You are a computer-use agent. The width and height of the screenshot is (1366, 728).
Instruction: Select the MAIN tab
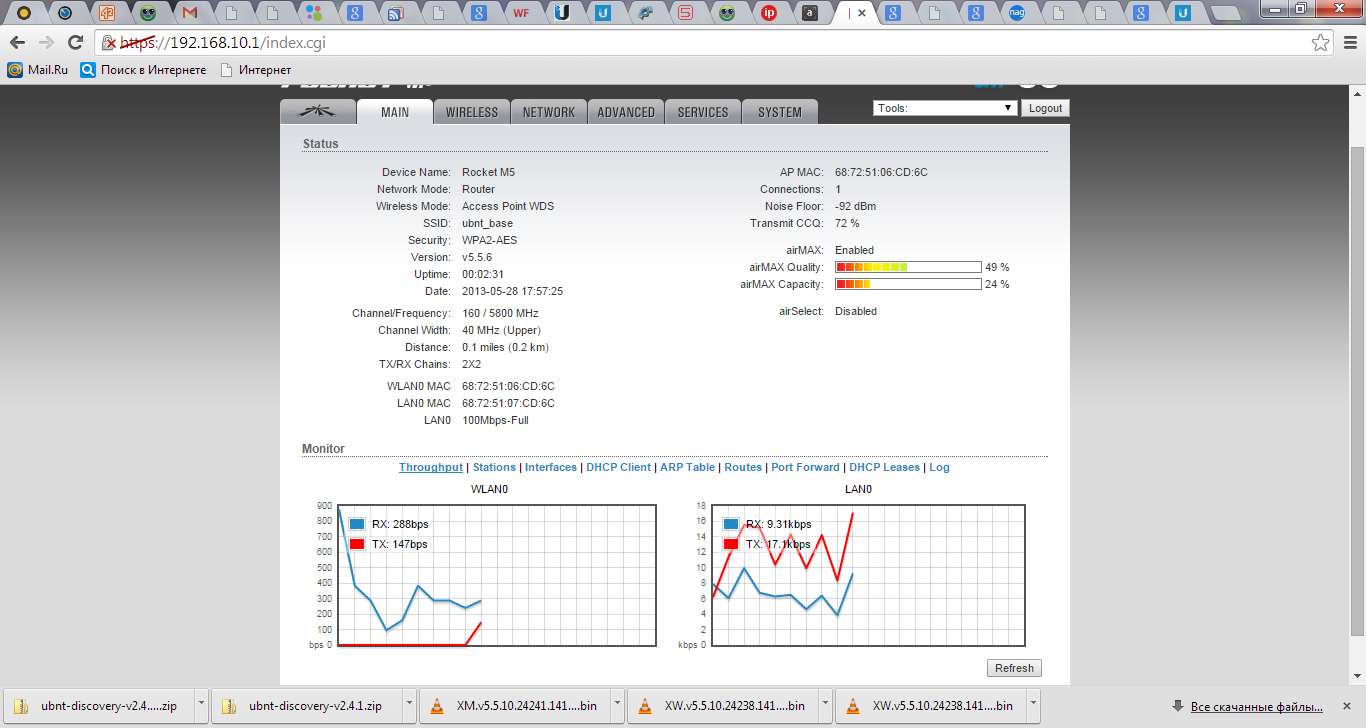pos(395,112)
